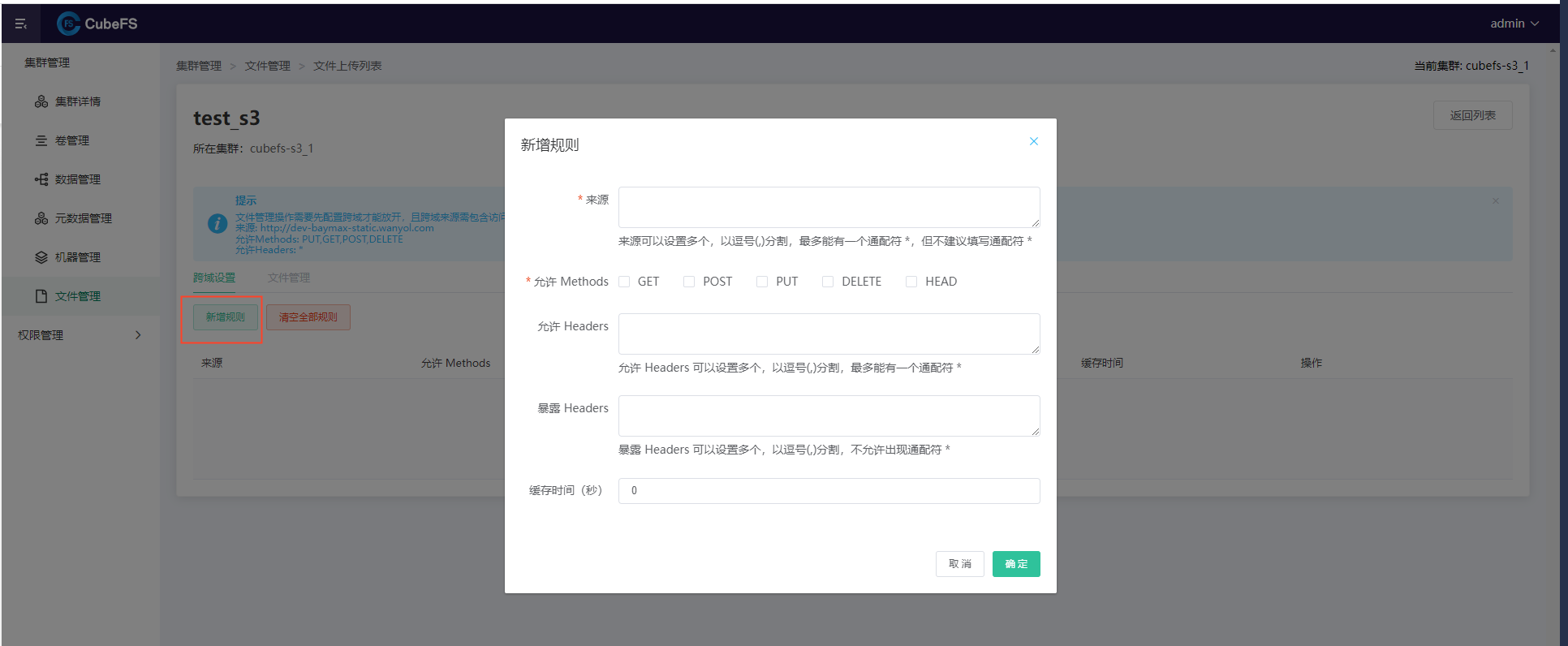This screenshot has height=646, width=1568.
Task: Click the 来源 table column header
Action: click(212, 363)
